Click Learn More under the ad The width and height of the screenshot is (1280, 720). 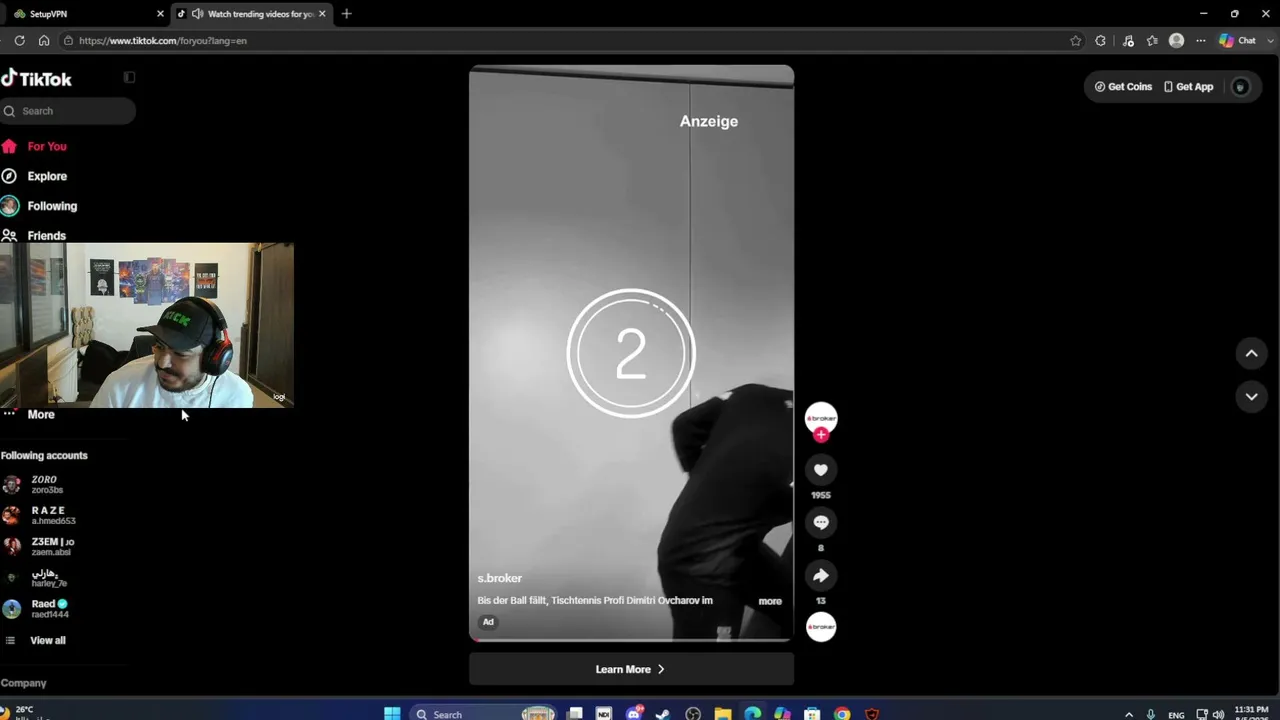[631, 669]
